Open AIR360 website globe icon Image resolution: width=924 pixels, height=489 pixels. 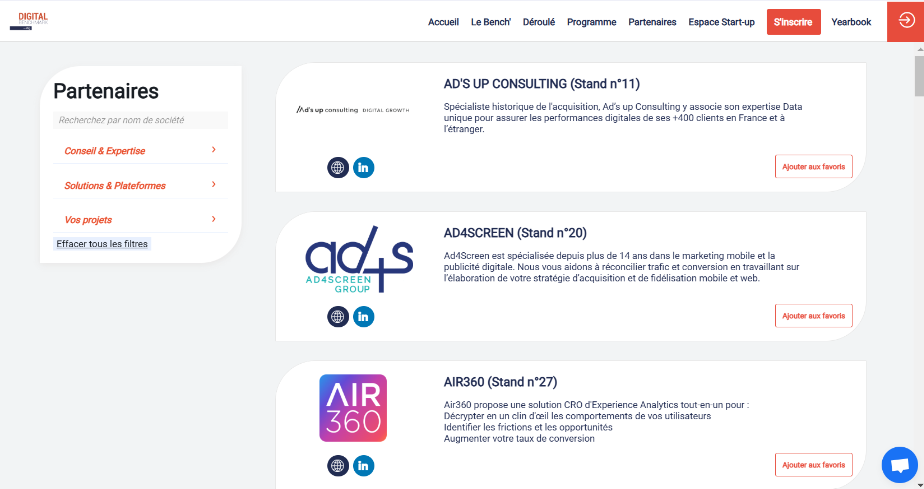[338, 465]
